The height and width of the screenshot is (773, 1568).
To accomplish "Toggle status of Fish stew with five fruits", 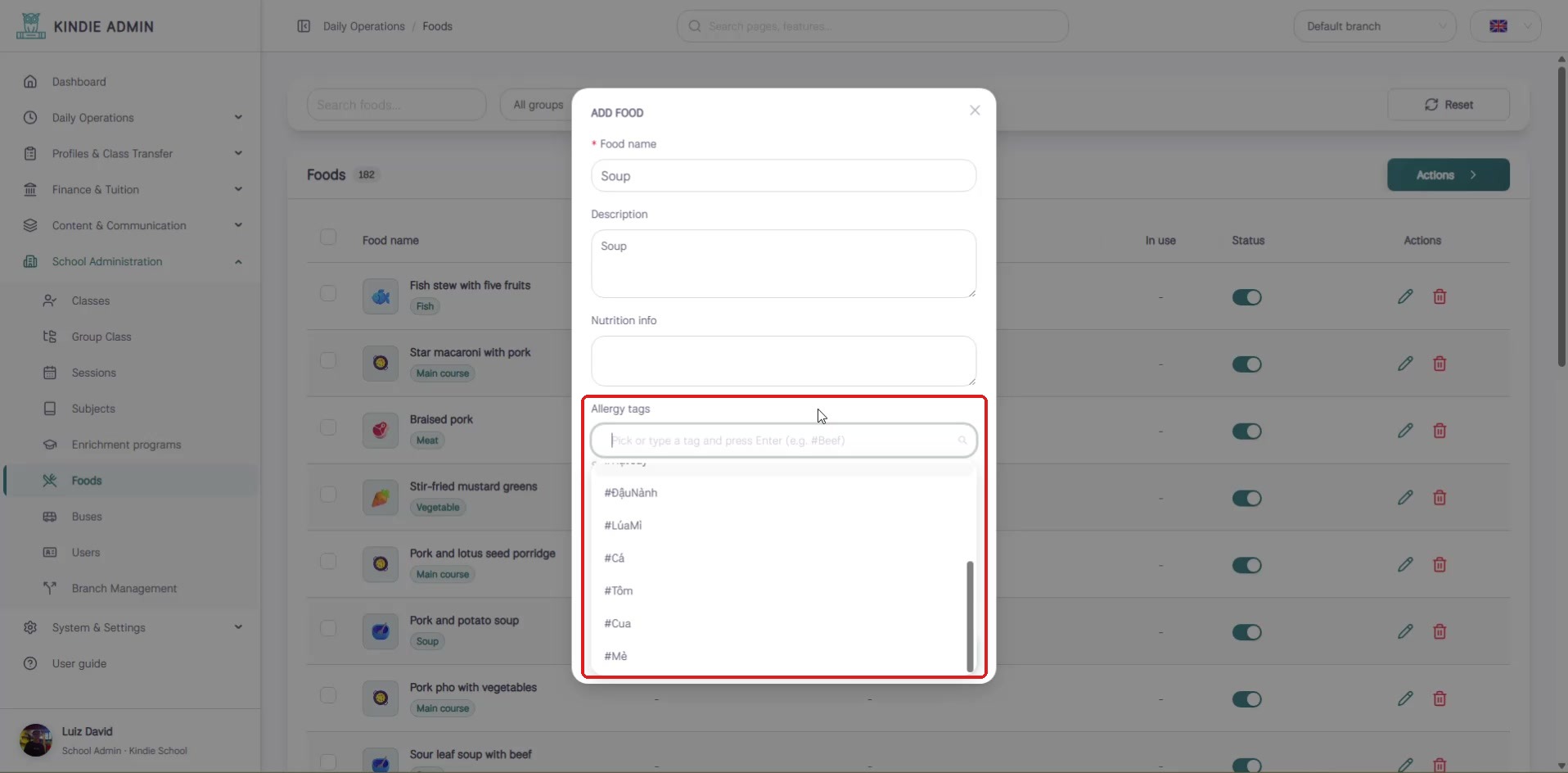I will (1247, 297).
